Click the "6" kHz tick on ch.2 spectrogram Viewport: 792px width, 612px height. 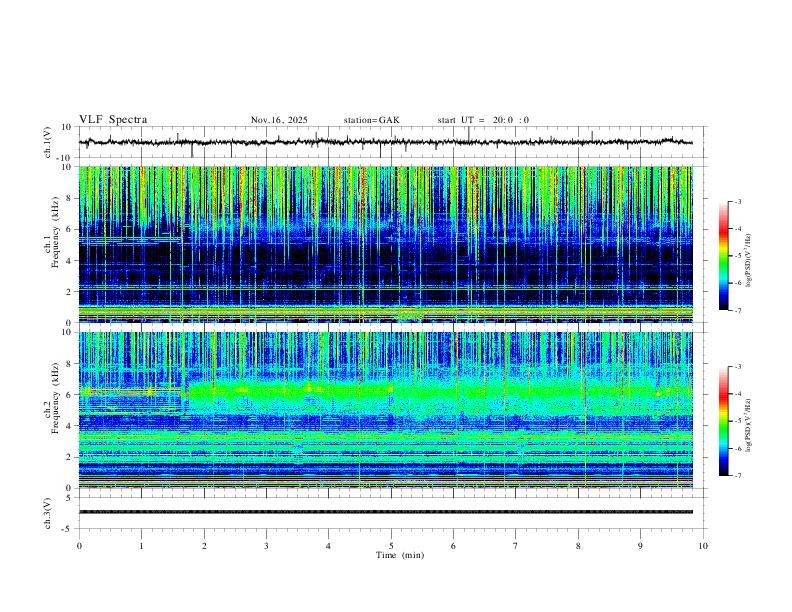(x=70, y=395)
